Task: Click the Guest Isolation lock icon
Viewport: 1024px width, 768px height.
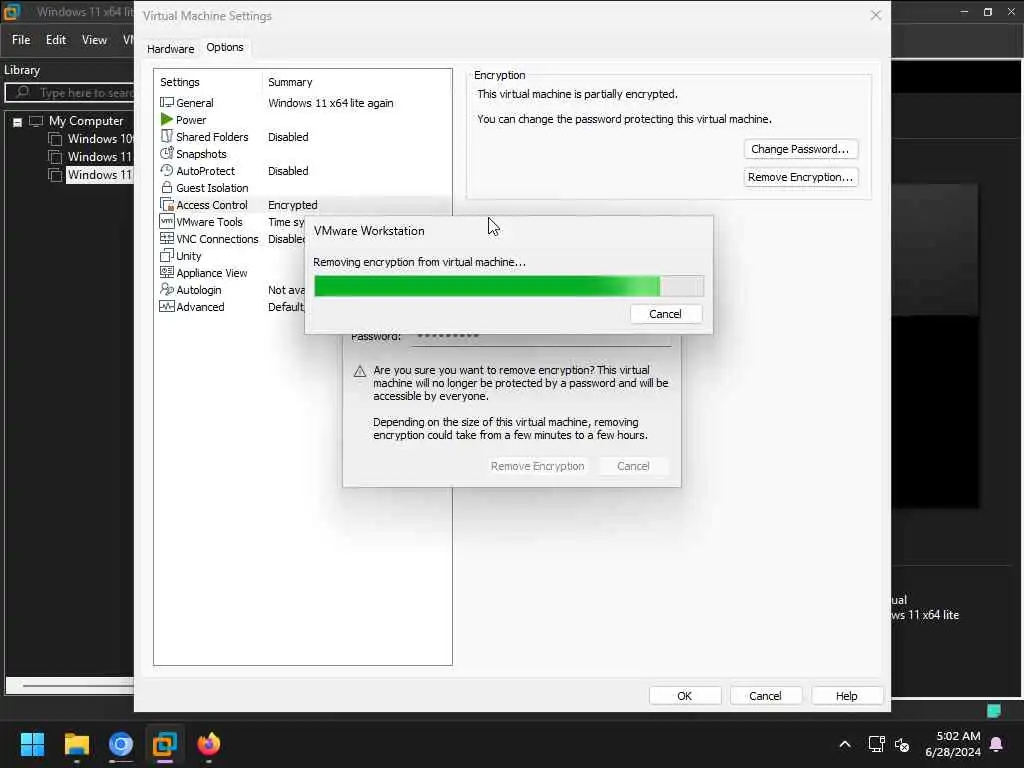Action: 167,187
